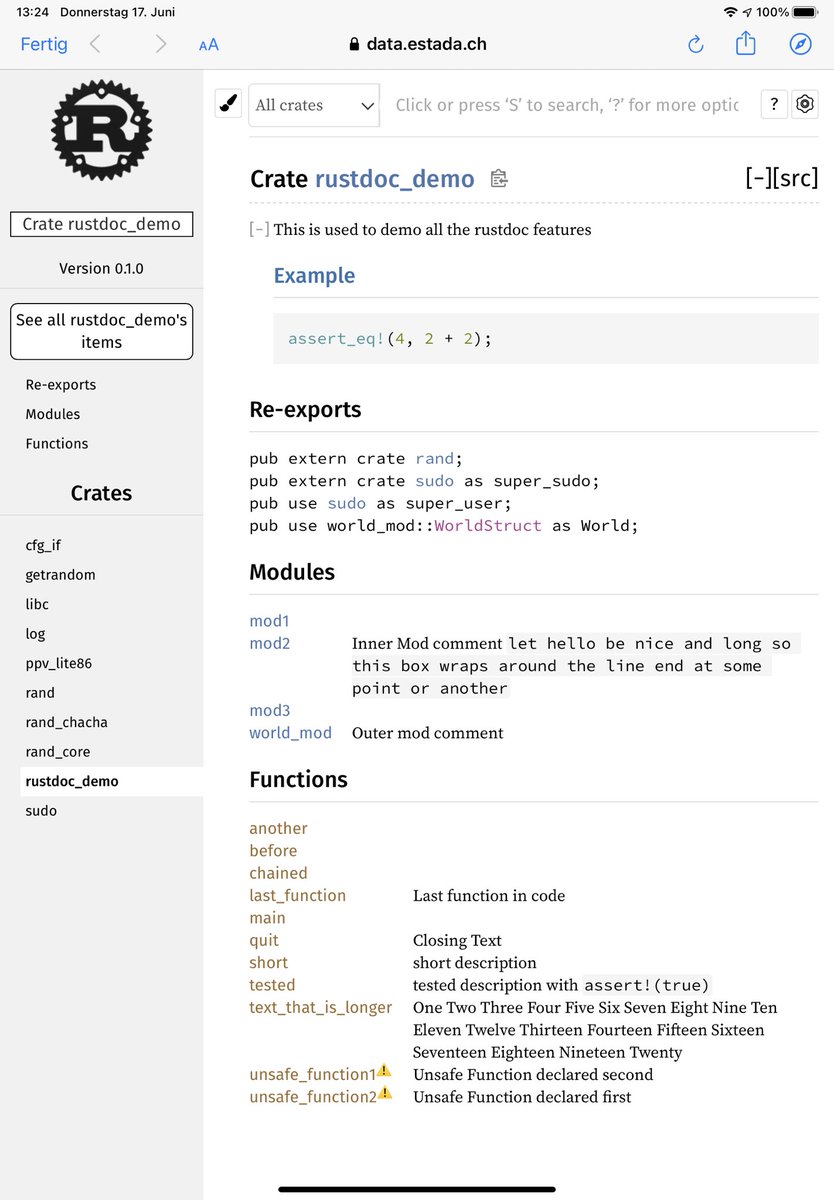The image size is (834, 1200).
Task: Click the Functions section heading
Action: click(x=298, y=780)
